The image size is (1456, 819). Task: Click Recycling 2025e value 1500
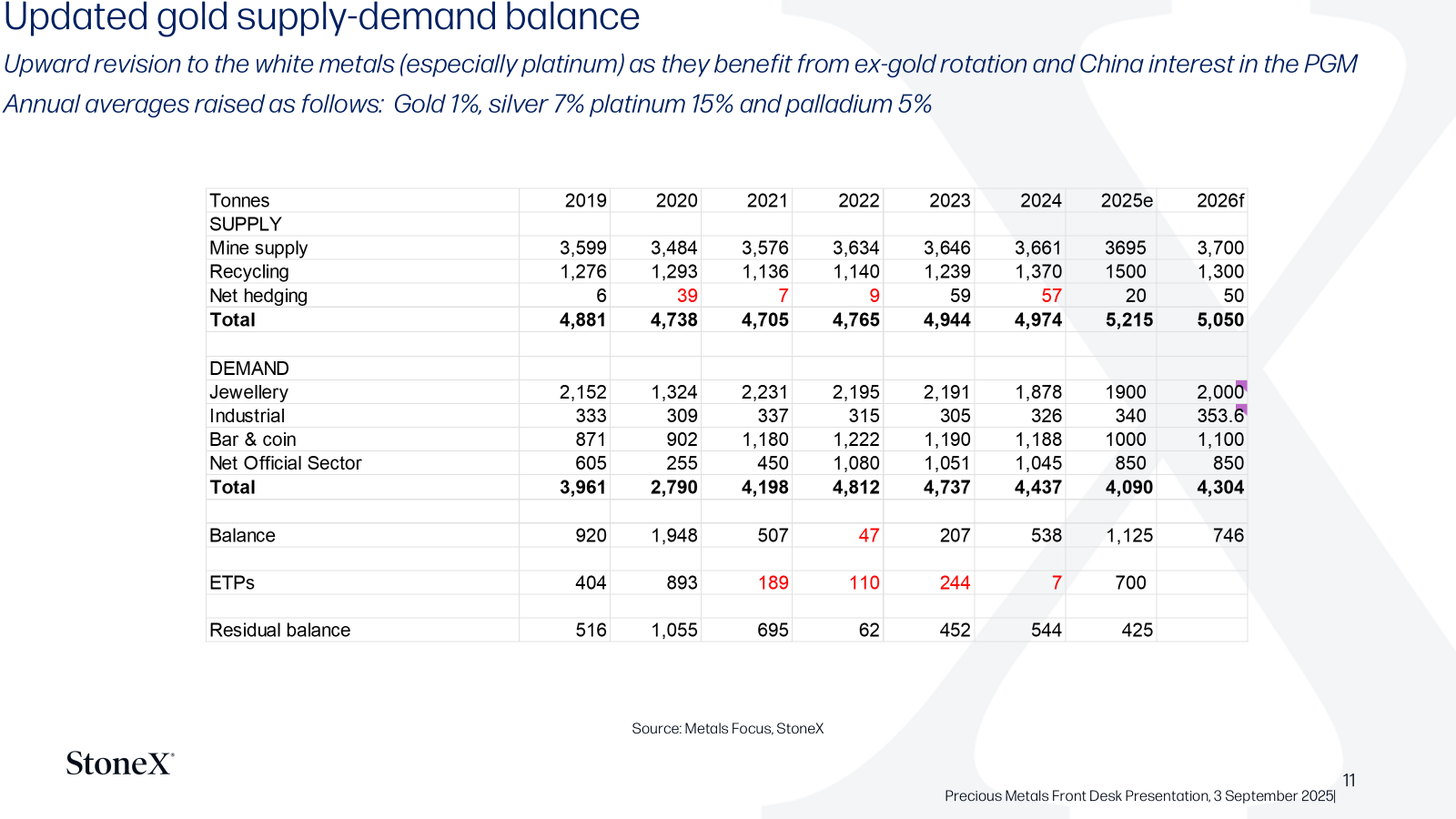tap(1126, 272)
